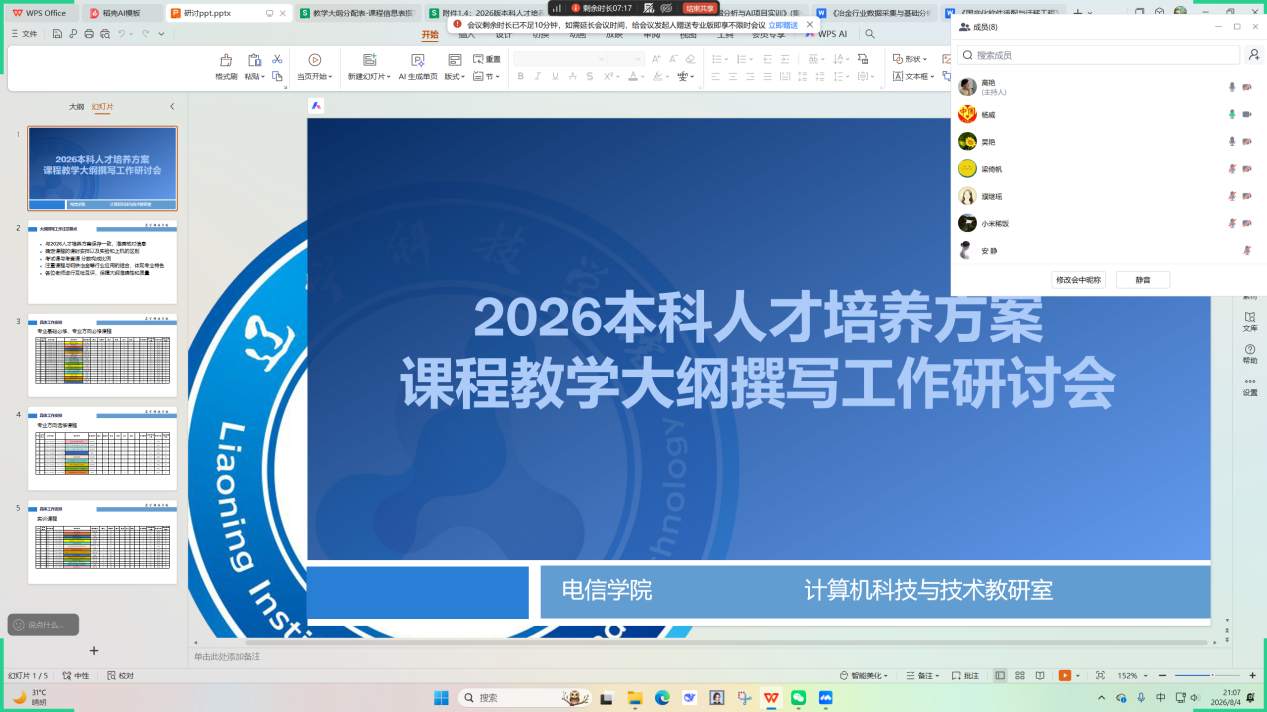Click the 立即赠送 link in notification
1267x712 pixels.
point(783,24)
